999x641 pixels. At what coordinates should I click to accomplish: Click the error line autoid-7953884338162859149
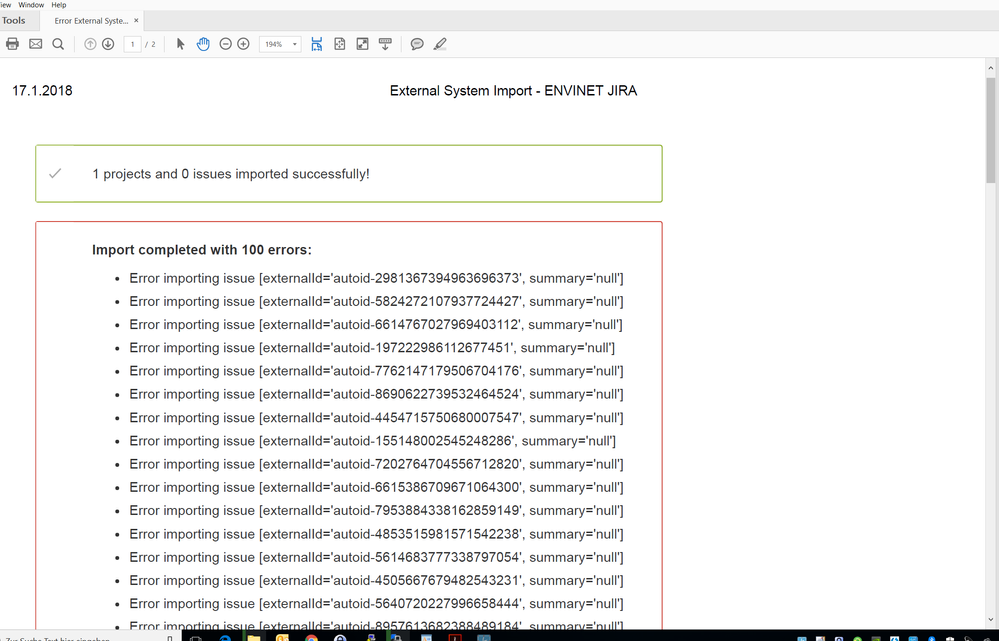click(376, 510)
